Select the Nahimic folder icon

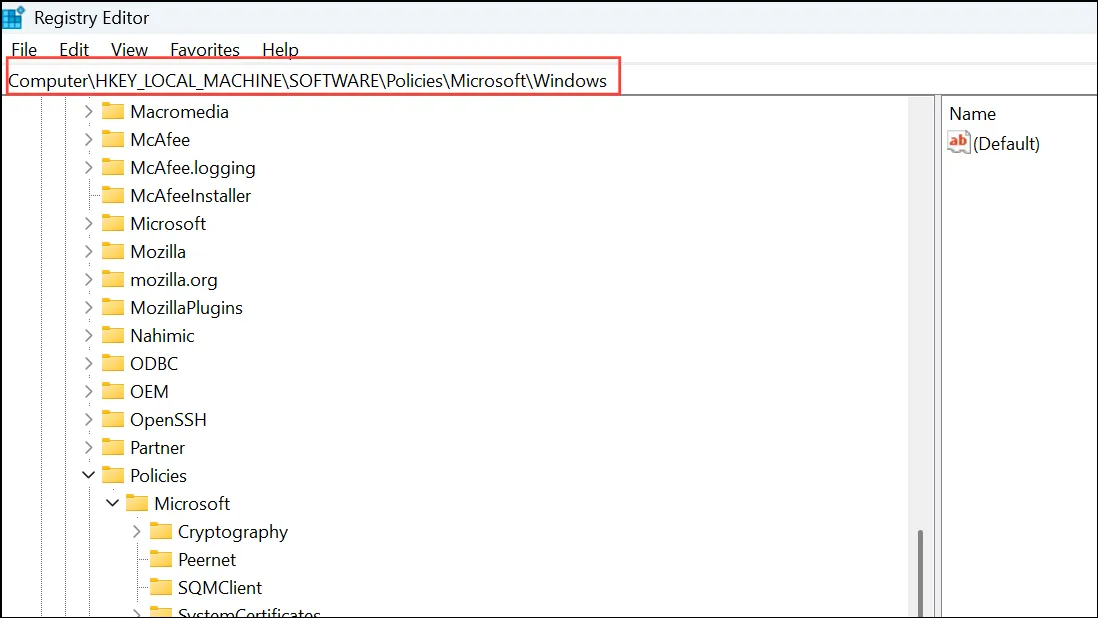point(113,335)
